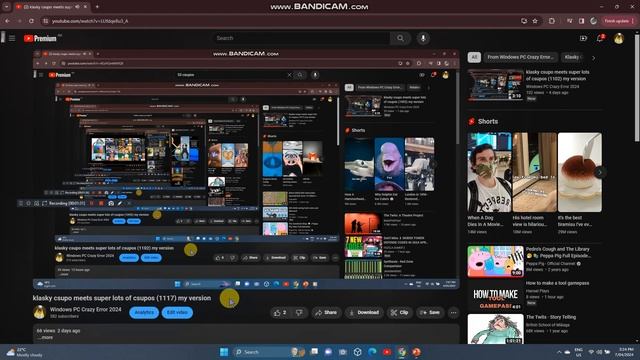
Task: Click Finish update in Chrome
Action: (619, 21)
